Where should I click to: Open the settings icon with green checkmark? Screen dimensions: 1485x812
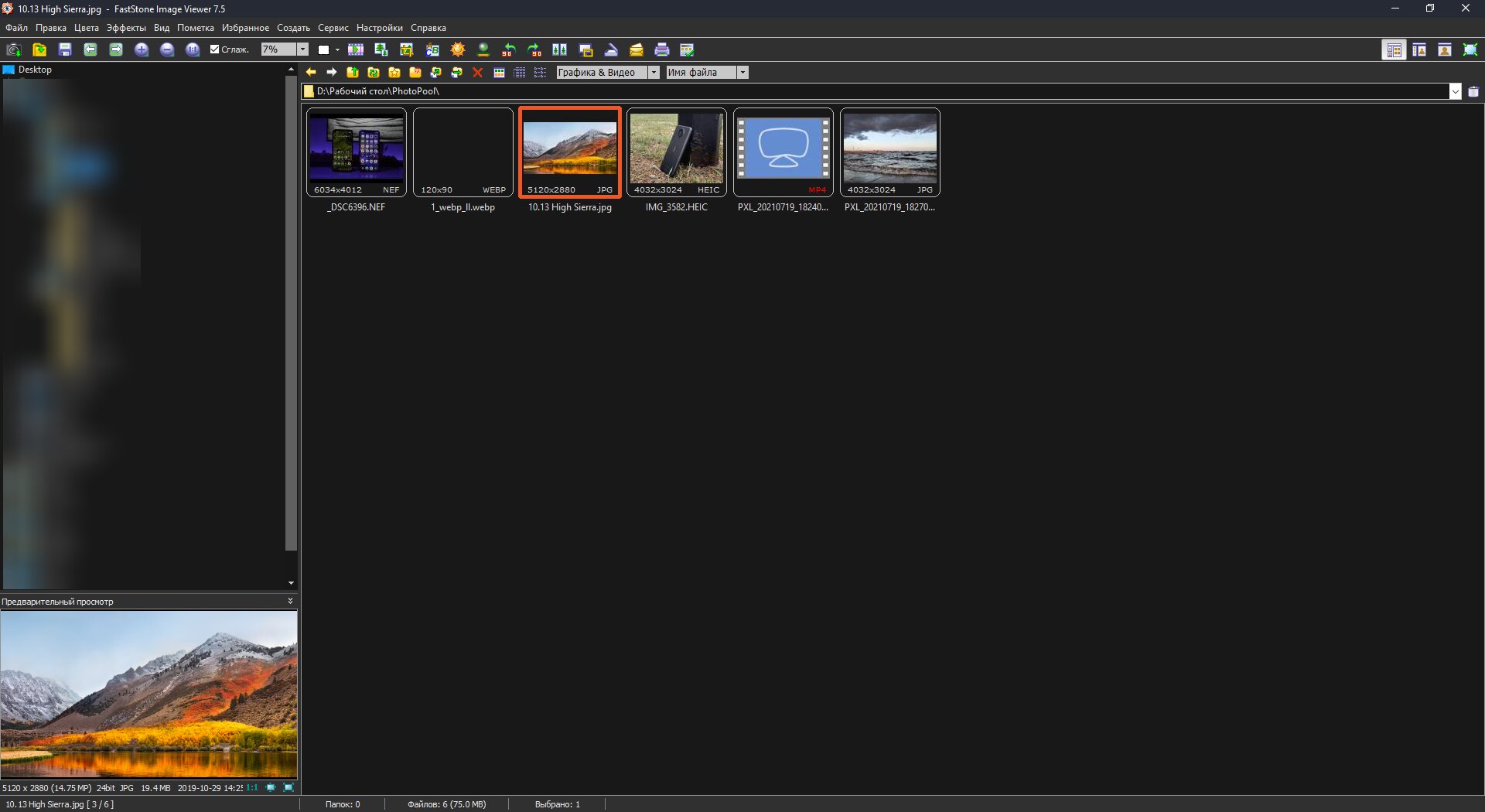(687, 49)
